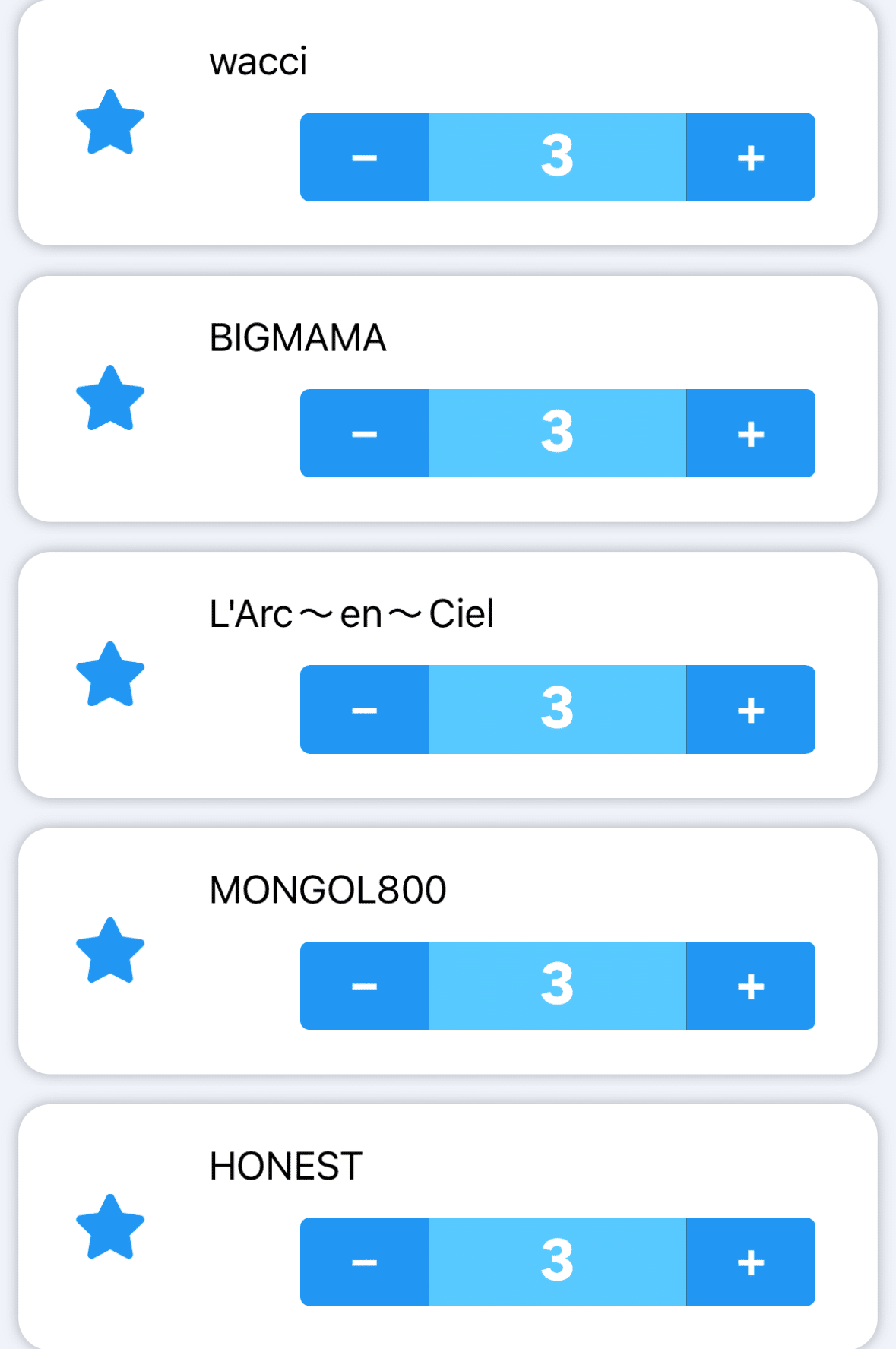
Task: Click the star next to L'Arc～en～Ciel
Action: [110, 675]
